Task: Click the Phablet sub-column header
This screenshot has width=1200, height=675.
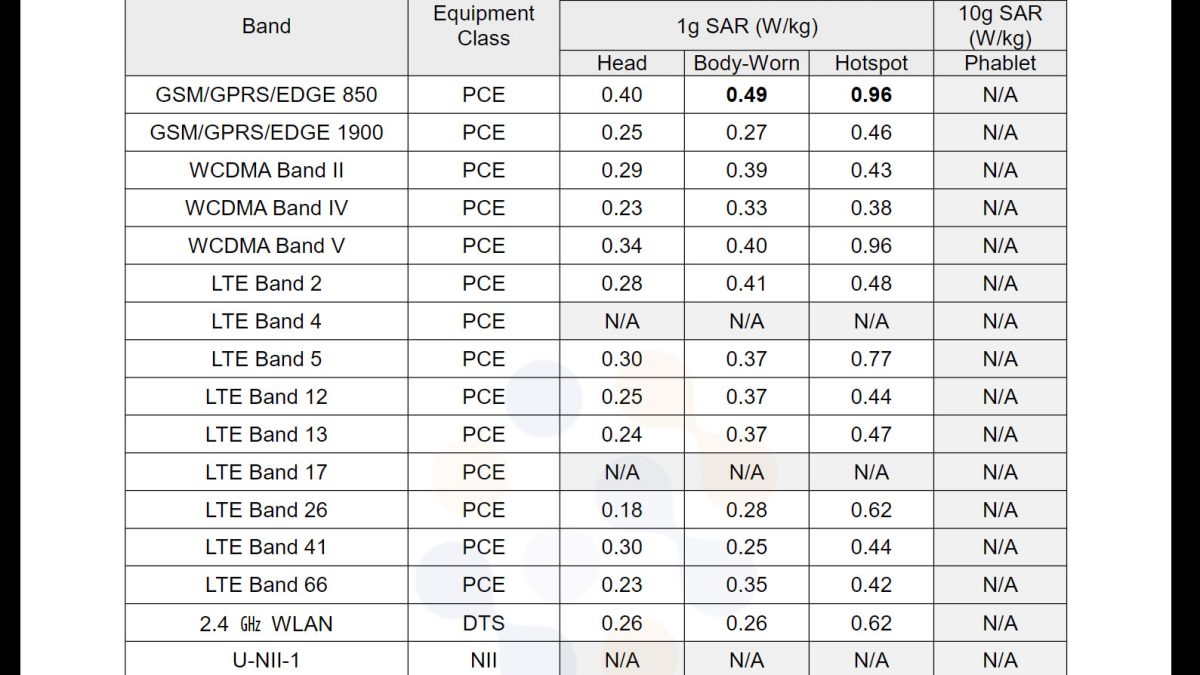Action: 999,63
